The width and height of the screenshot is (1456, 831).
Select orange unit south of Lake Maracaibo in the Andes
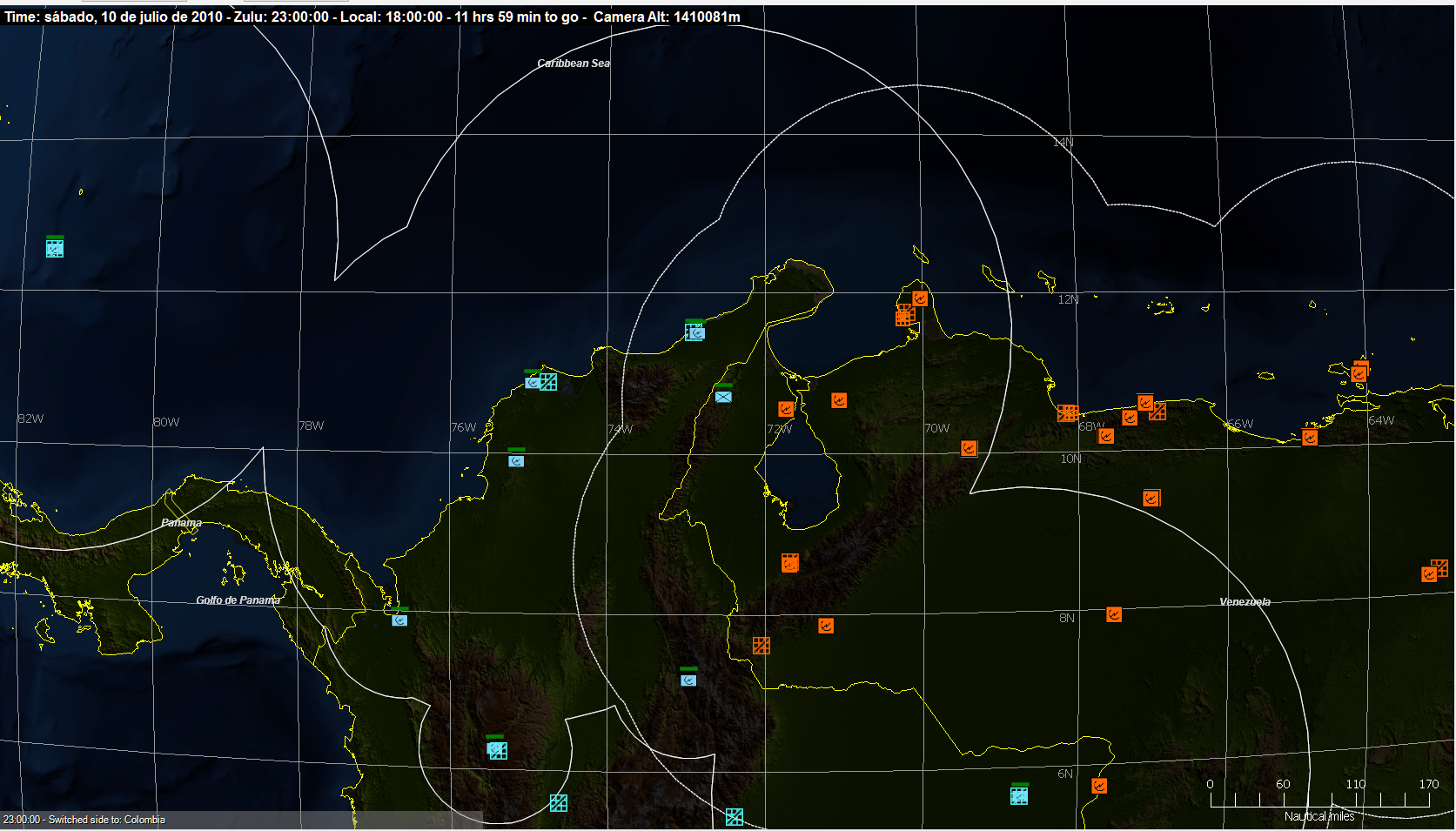[789, 563]
